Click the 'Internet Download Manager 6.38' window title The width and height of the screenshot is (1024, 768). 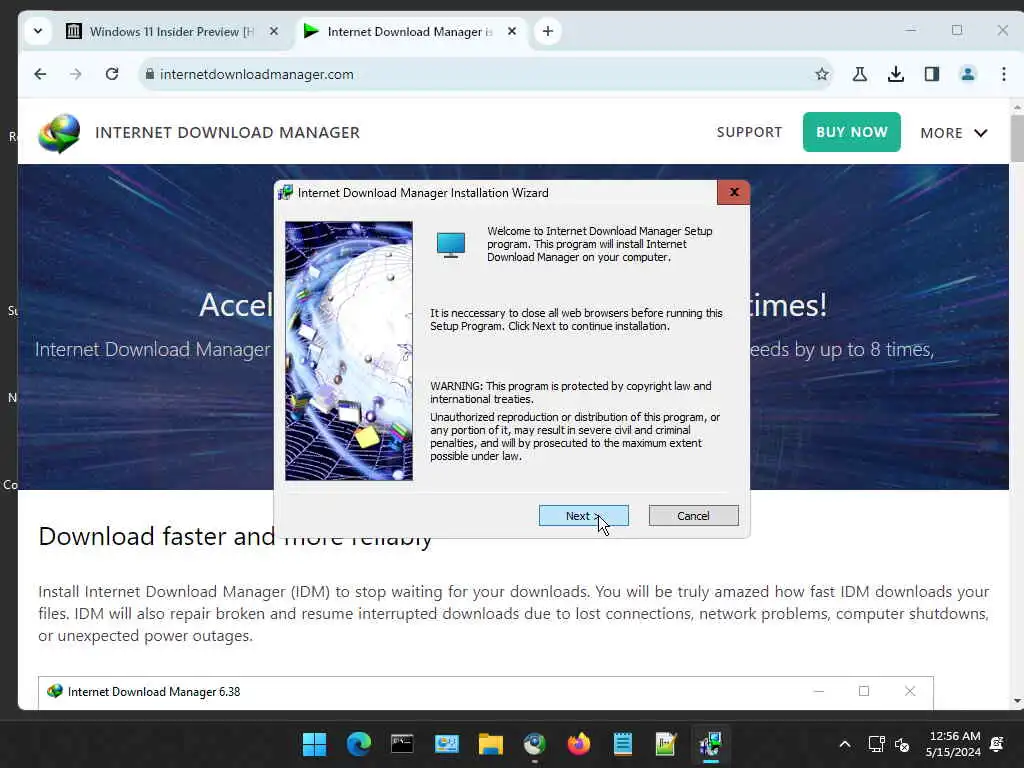[x=154, y=692]
